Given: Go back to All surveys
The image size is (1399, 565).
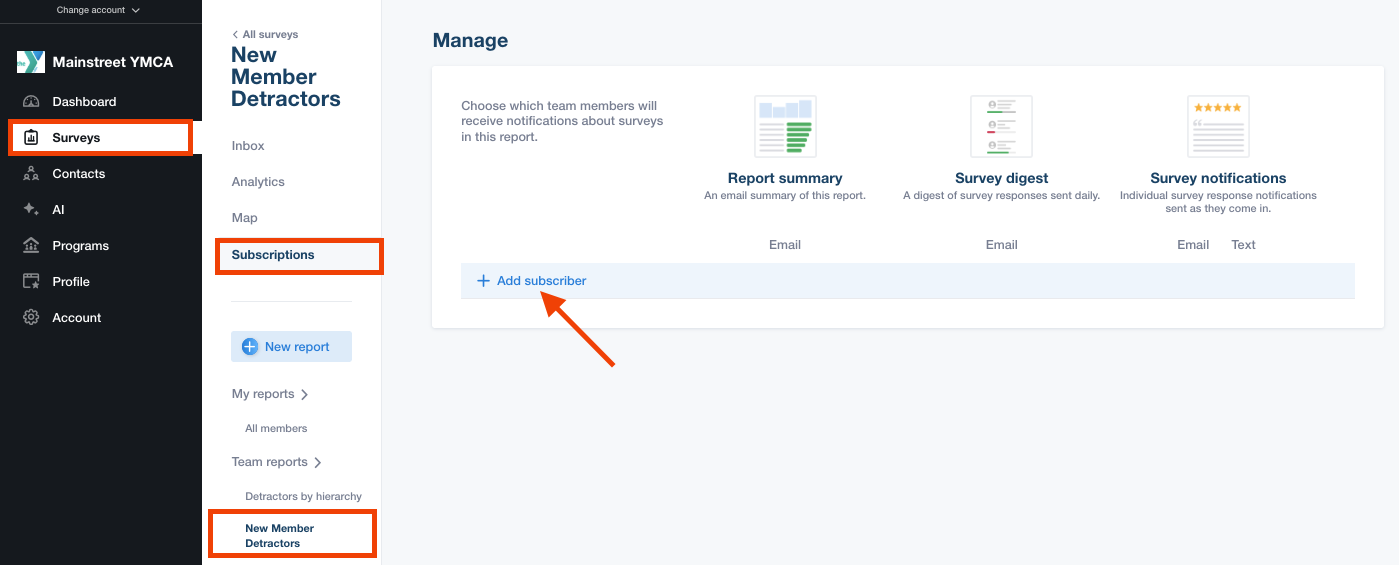Looking at the screenshot, I should pyautogui.click(x=265, y=34).
